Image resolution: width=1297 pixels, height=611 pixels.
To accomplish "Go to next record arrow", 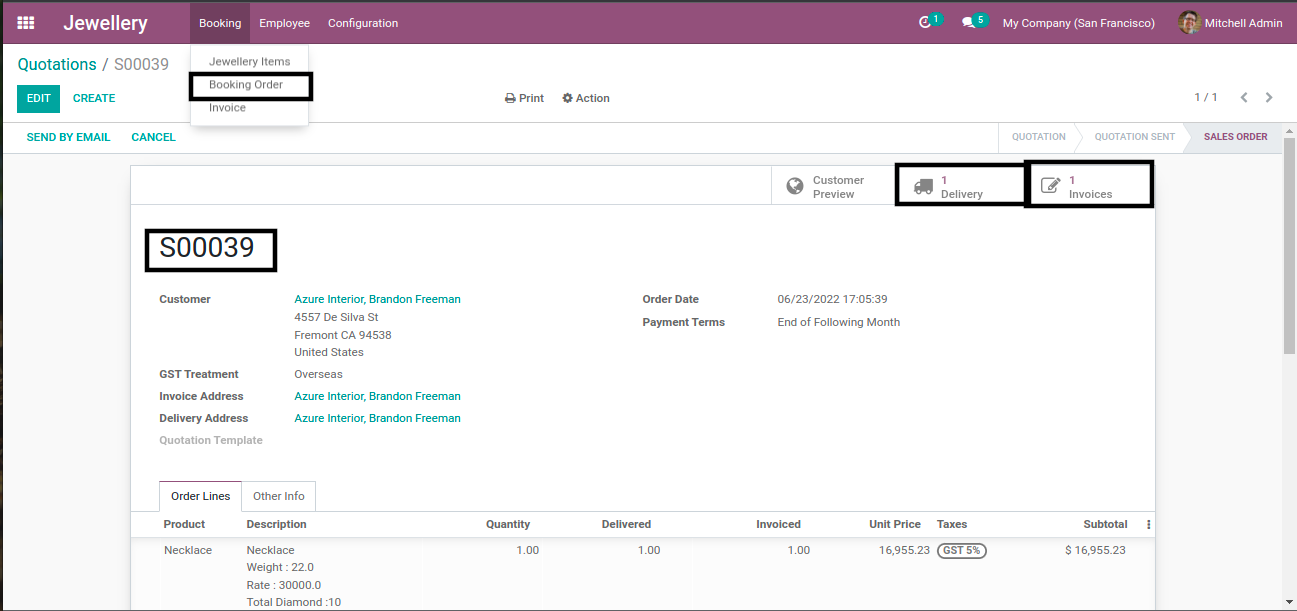I will [x=1269, y=98].
